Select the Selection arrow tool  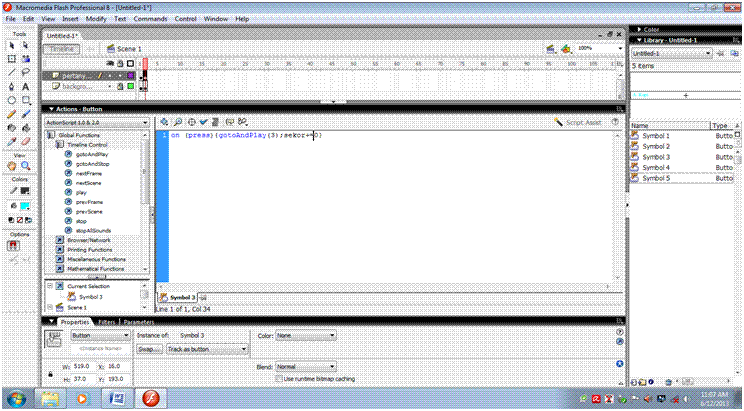pyautogui.click(x=12, y=45)
